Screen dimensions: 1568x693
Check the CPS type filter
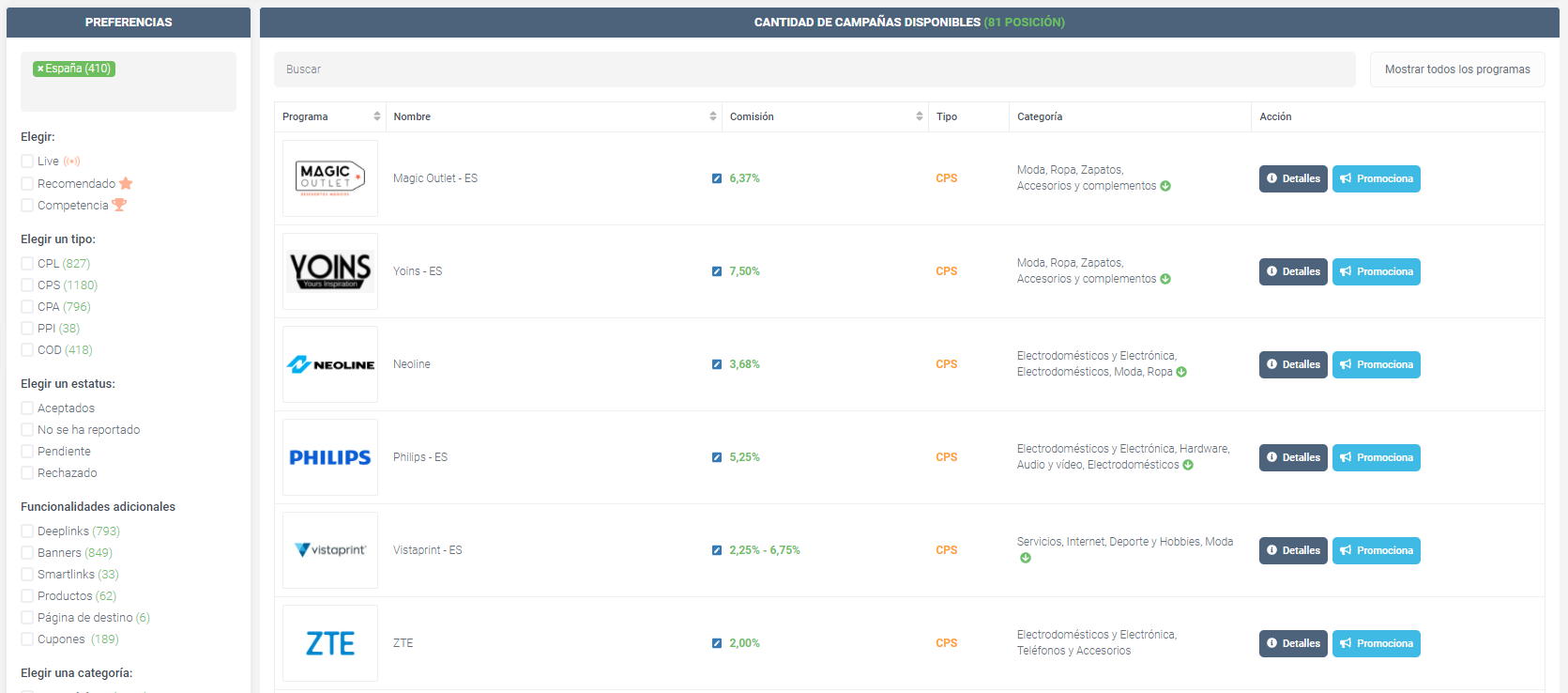(27, 285)
